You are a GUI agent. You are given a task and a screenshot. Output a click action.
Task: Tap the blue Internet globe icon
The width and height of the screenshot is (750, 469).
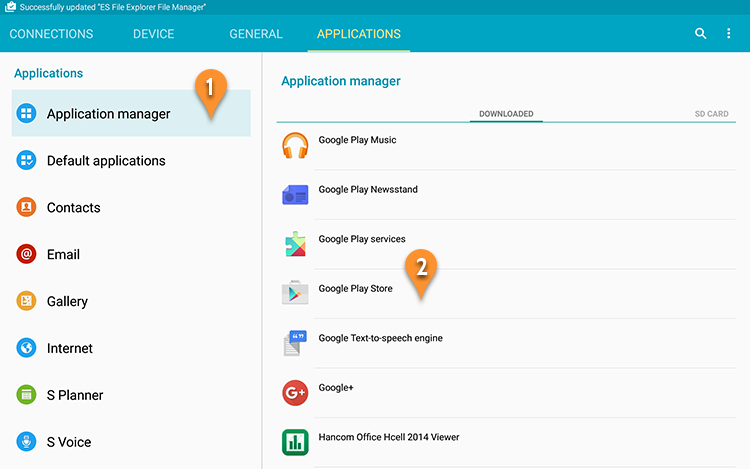(26, 348)
